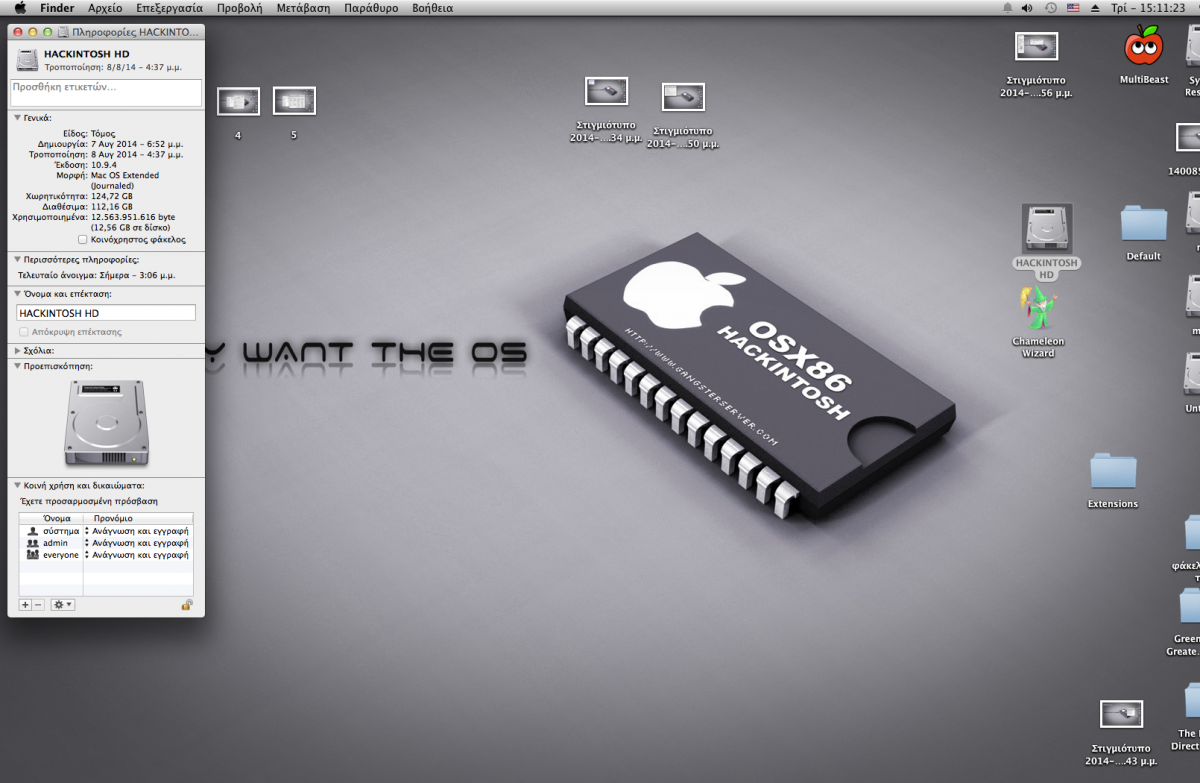Click the Σήμερα – 3:06 μ.μ. last opened value
The height and width of the screenshot is (783, 1200).
coord(137,274)
